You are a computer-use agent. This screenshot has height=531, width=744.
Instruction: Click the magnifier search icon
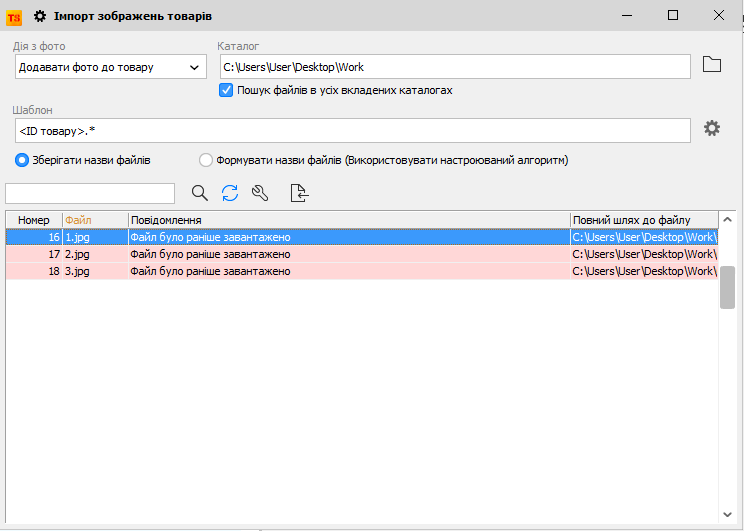[x=200, y=193]
